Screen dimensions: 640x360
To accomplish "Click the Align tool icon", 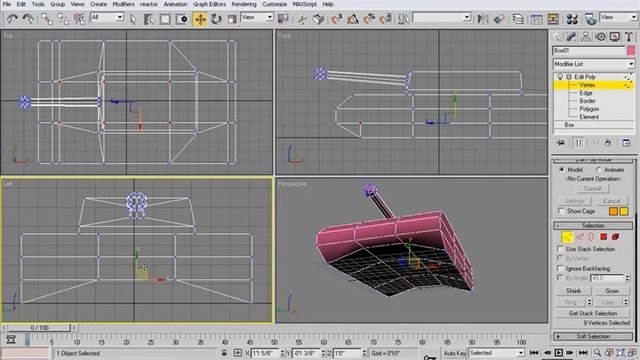I will tap(499, 19).
